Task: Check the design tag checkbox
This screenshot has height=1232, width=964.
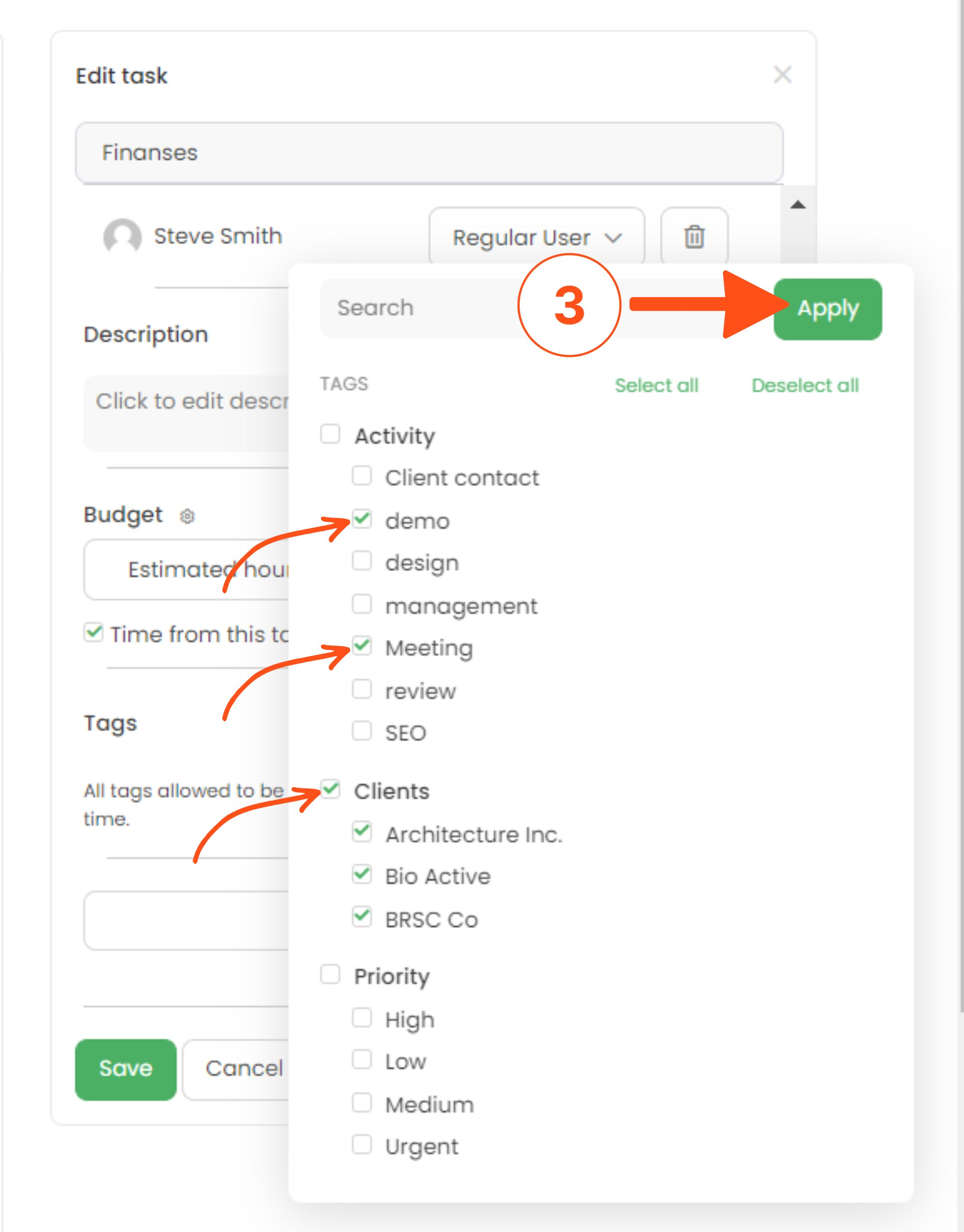Action: click(362, 561)
